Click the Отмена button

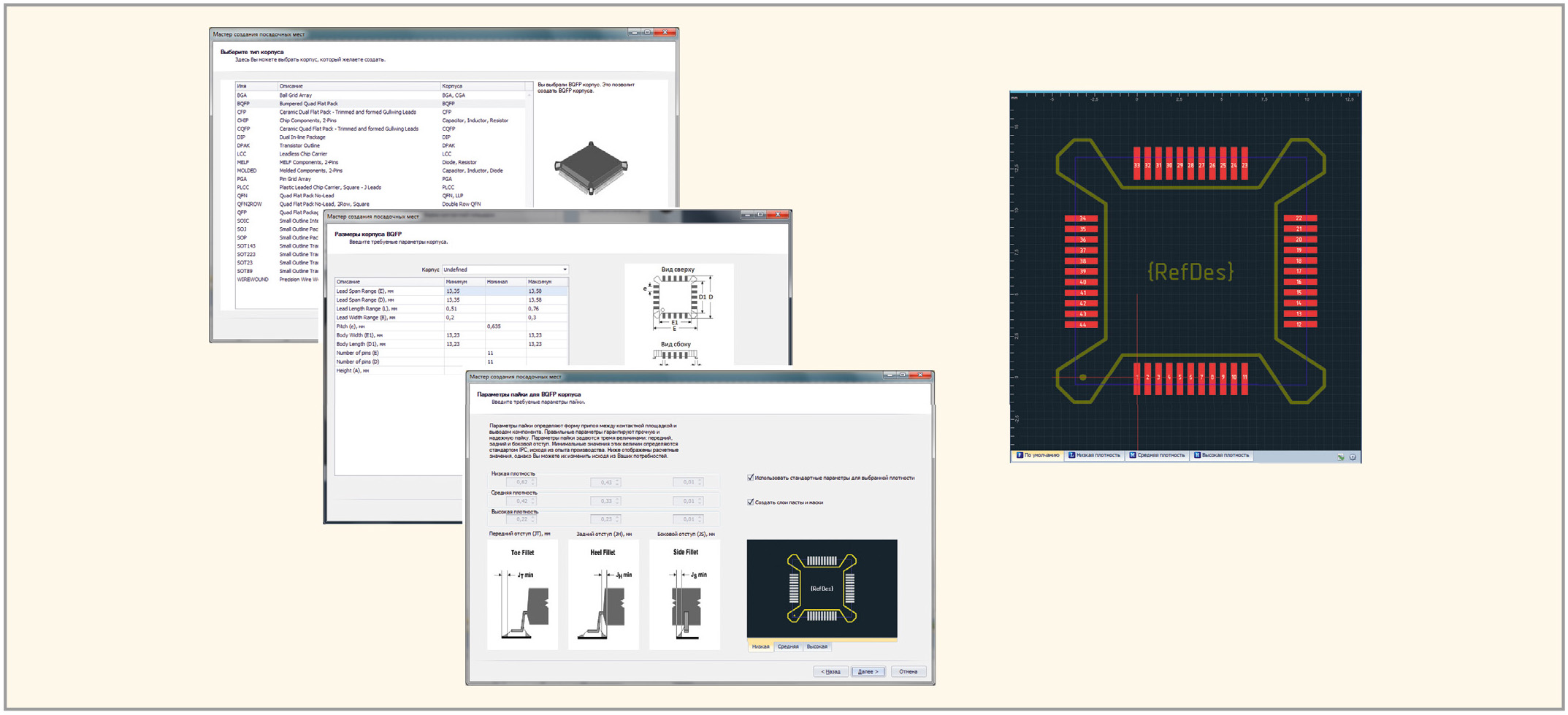[x=908, y=672]
